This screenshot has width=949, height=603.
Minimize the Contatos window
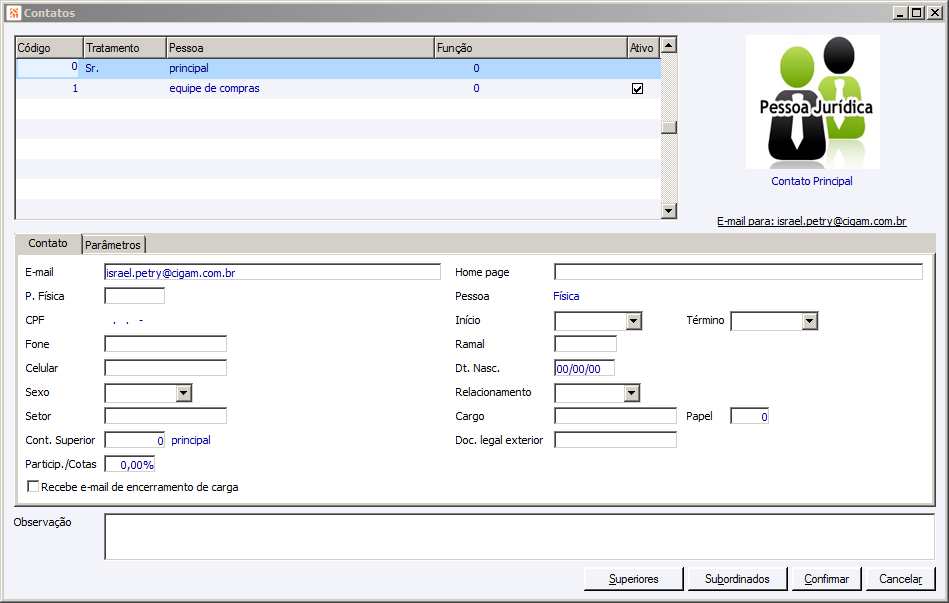click(x=901, y=13)
